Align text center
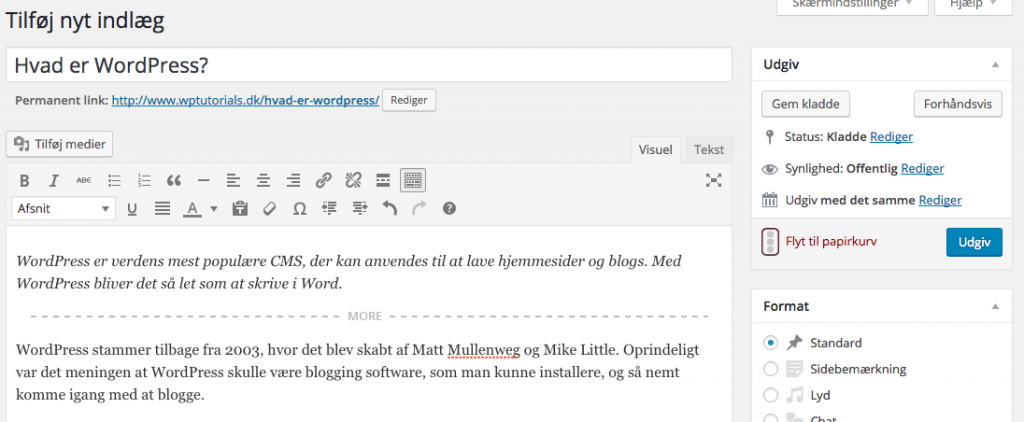This screenshot has width=1024, height=422. point(263,181)
